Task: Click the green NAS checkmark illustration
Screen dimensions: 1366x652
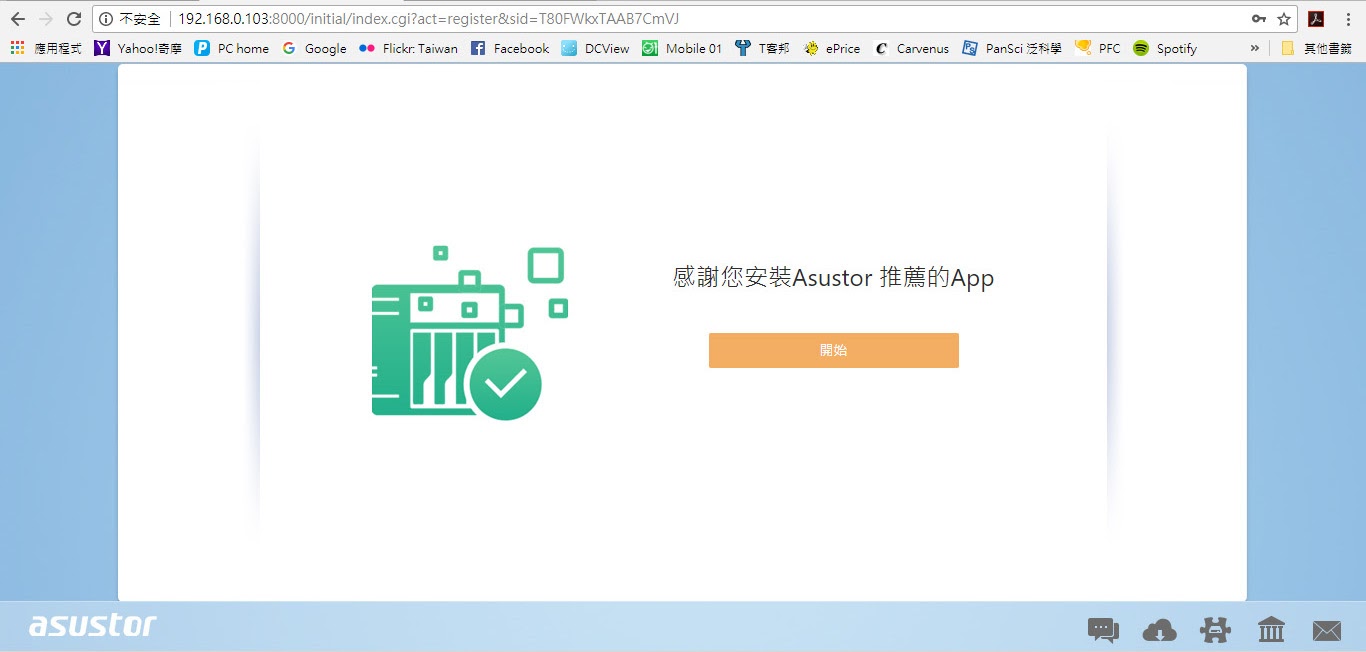Action: (470, 333)
